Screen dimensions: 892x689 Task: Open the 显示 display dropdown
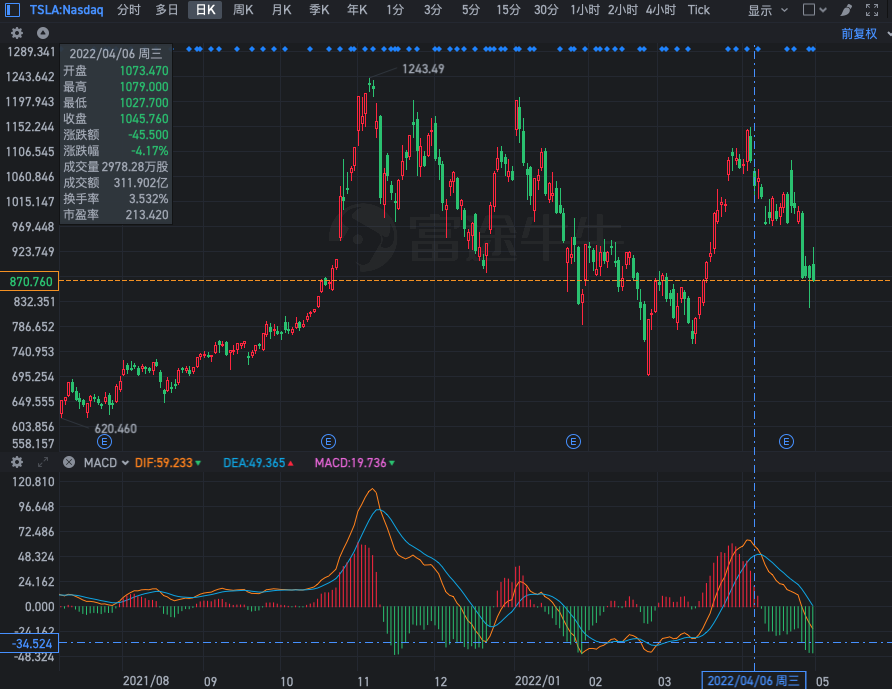pos(767,10)
